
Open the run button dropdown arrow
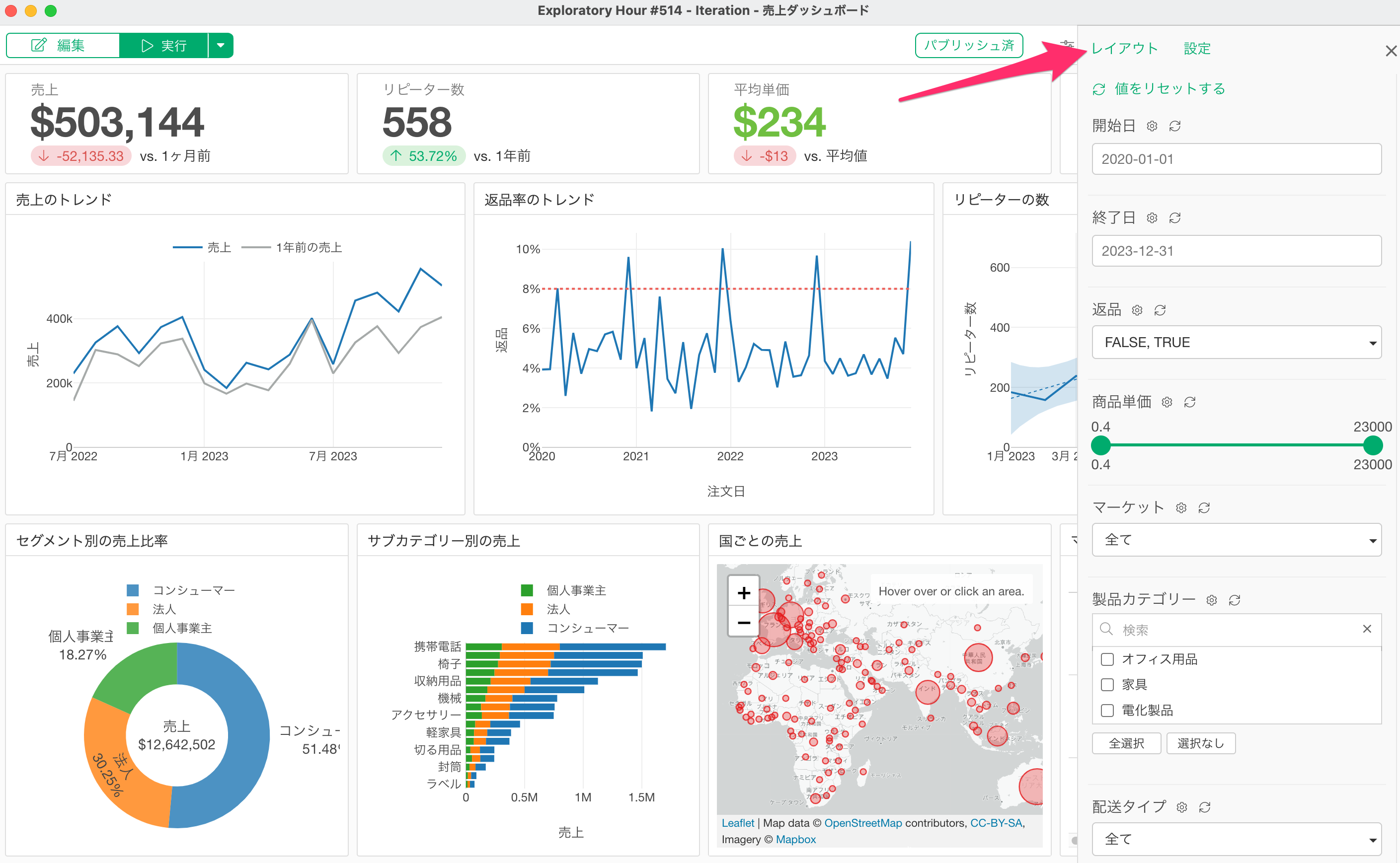221,45
